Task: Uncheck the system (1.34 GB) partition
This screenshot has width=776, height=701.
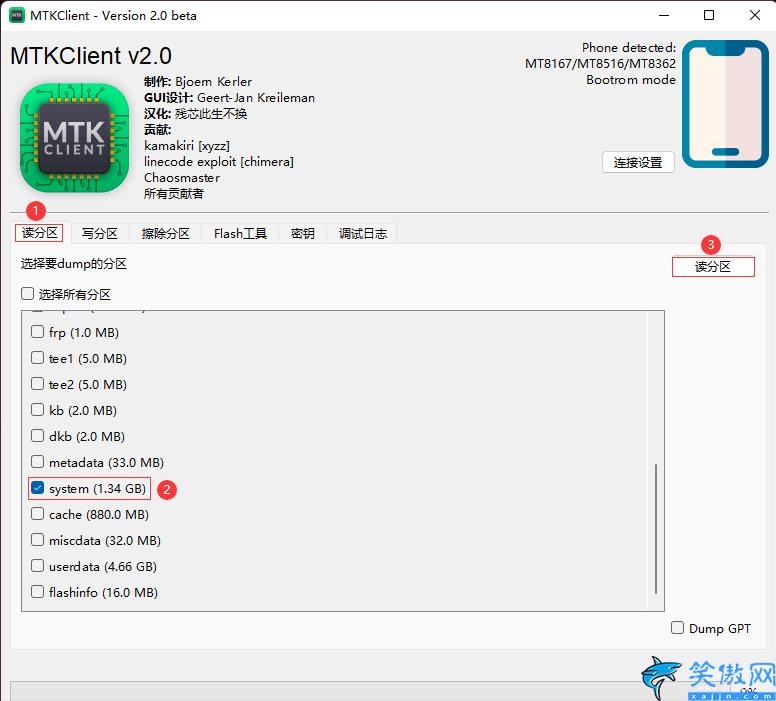Action: point(37,488)
